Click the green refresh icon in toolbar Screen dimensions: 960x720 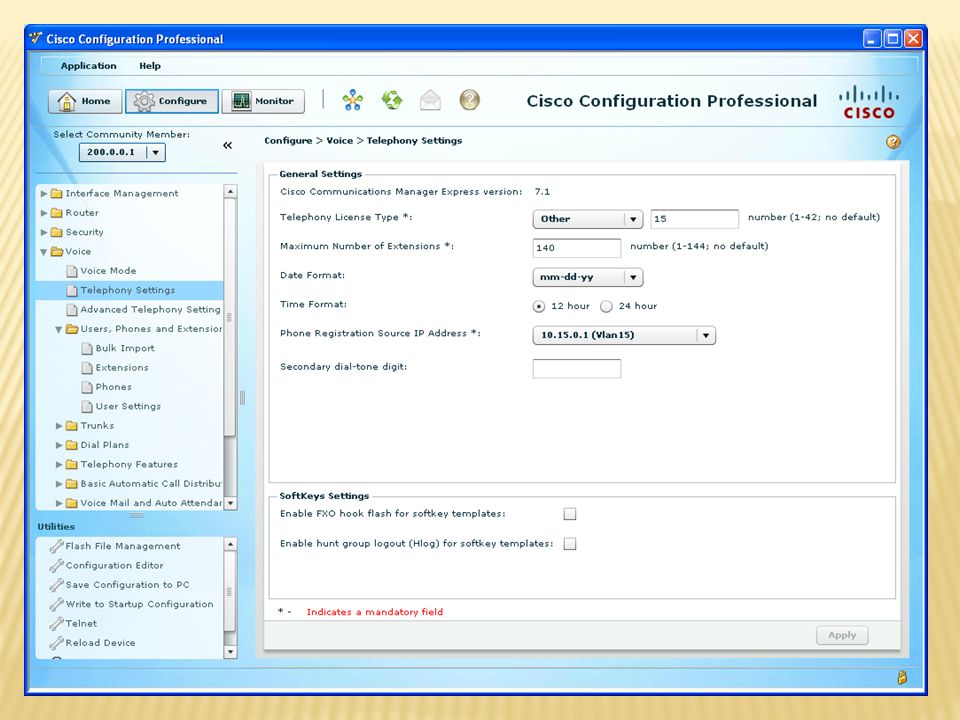392,100
